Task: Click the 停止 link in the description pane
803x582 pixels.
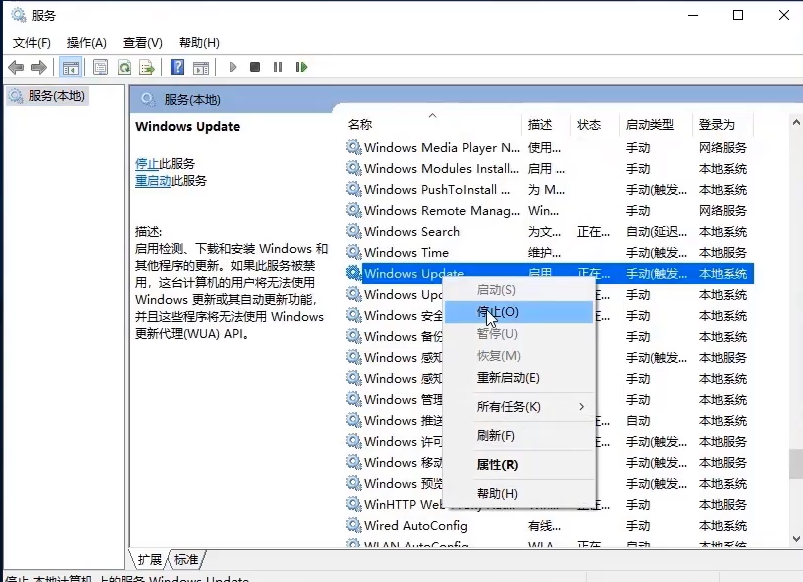Action: click(146, 163)
